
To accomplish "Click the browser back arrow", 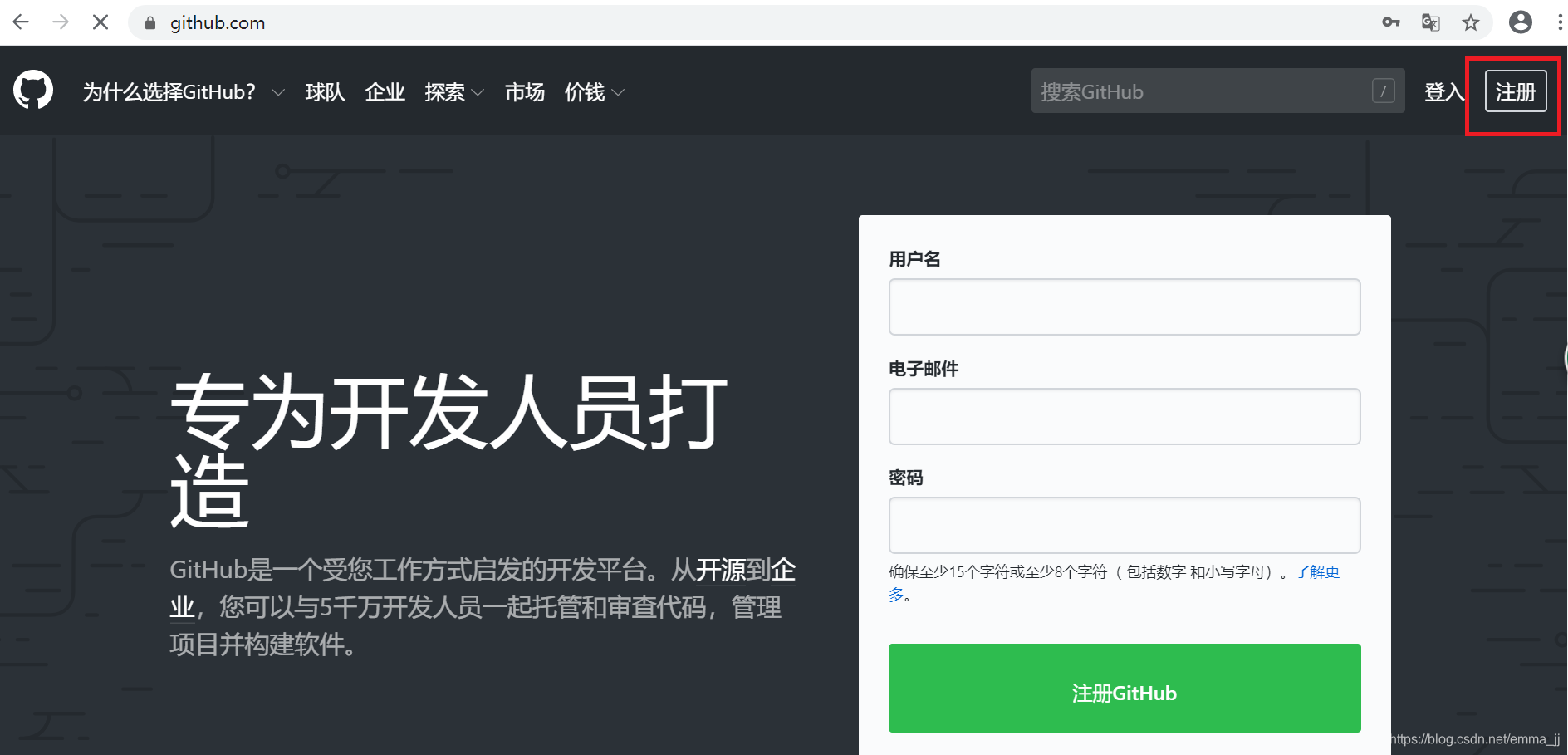I will pos(21,22).
